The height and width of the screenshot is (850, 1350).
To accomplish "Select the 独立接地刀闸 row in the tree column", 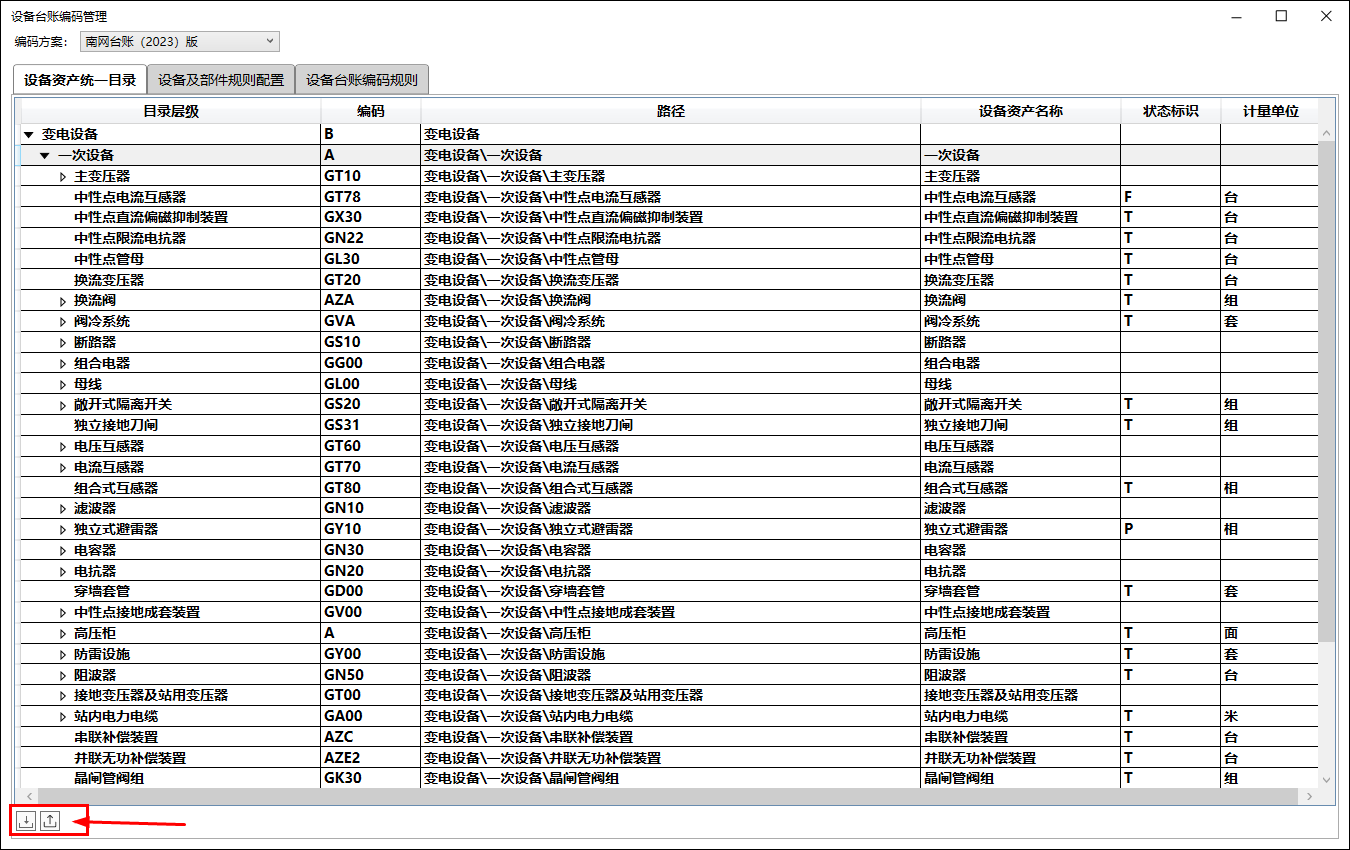I will click(x=116, y=425).
